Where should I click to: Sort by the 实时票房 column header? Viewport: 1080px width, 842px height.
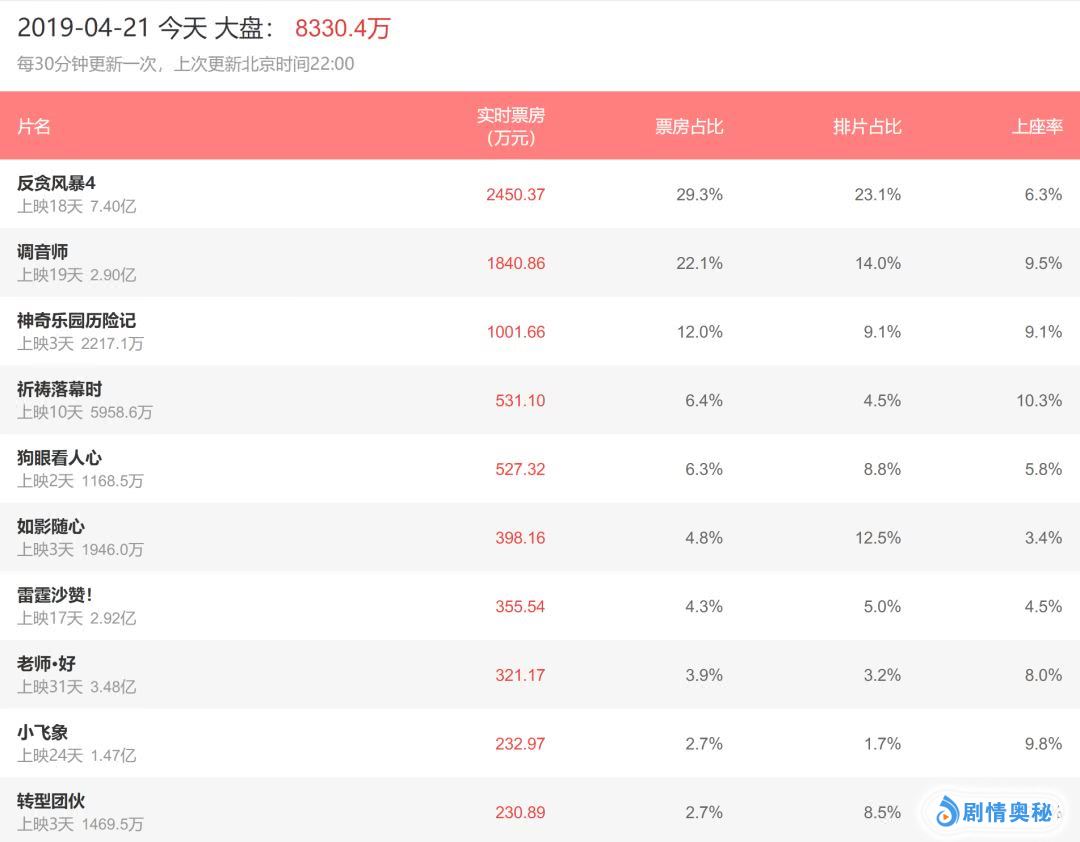click(x=511, y=127)
